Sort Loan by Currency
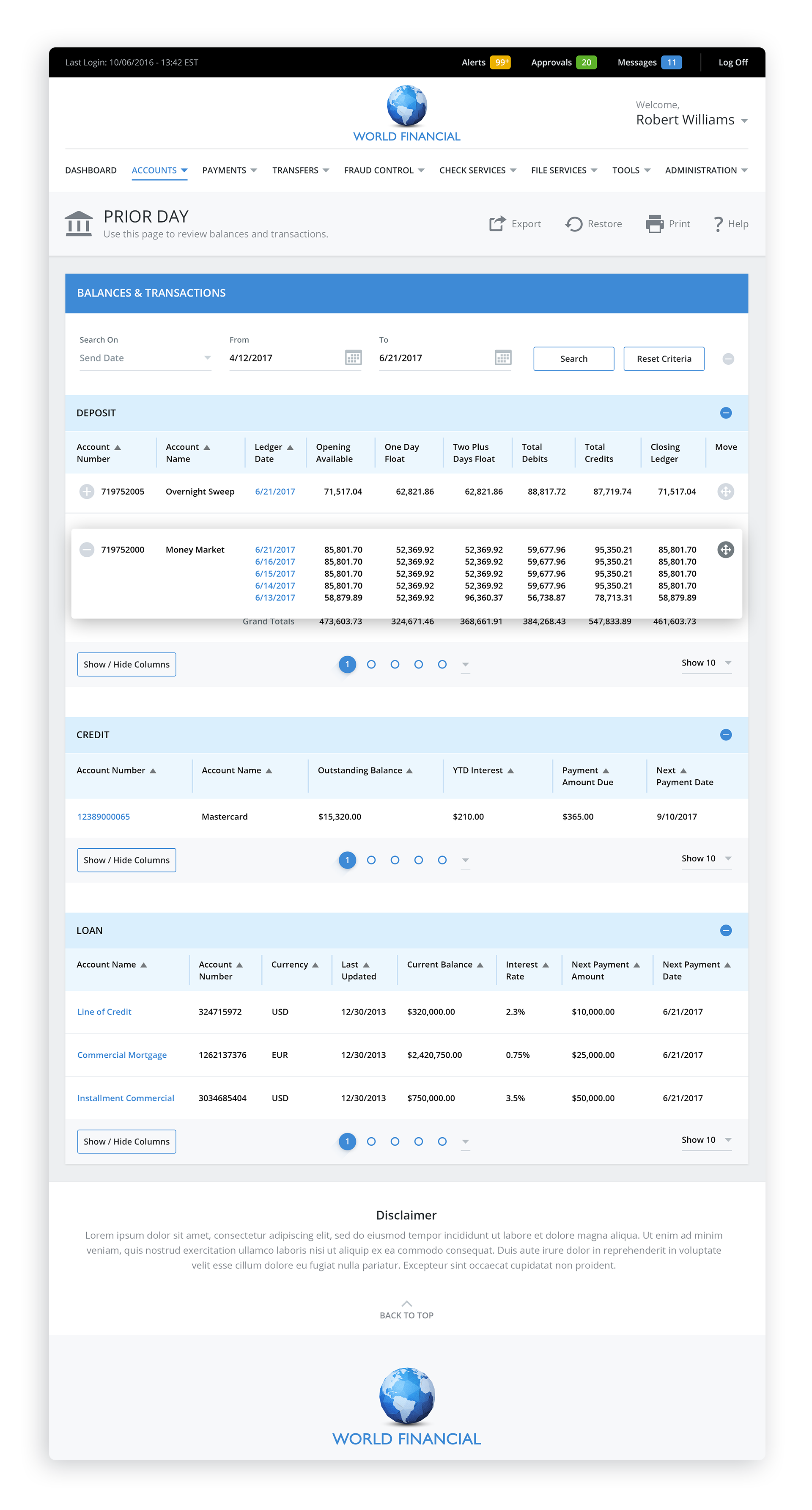The width and height of the screenshot is (812, 1510). click(x=315, y=965)
